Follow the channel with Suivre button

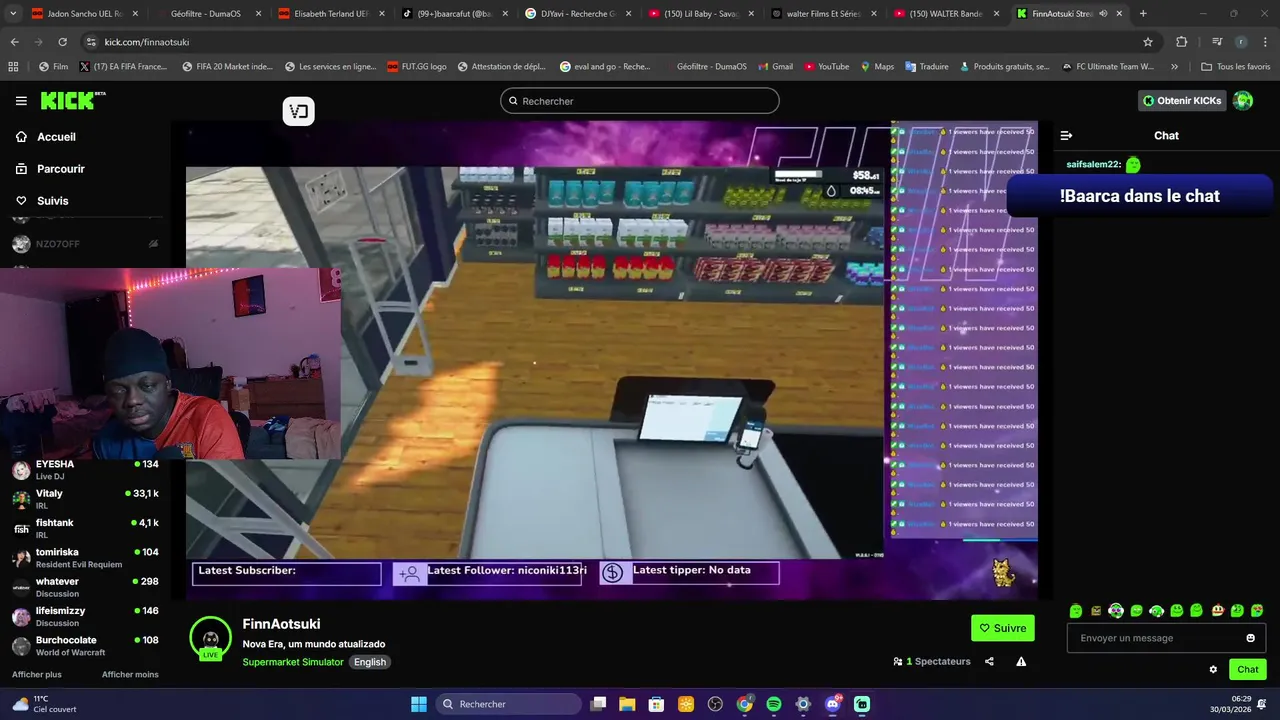pyautogui.click(x=1003, y=628)
